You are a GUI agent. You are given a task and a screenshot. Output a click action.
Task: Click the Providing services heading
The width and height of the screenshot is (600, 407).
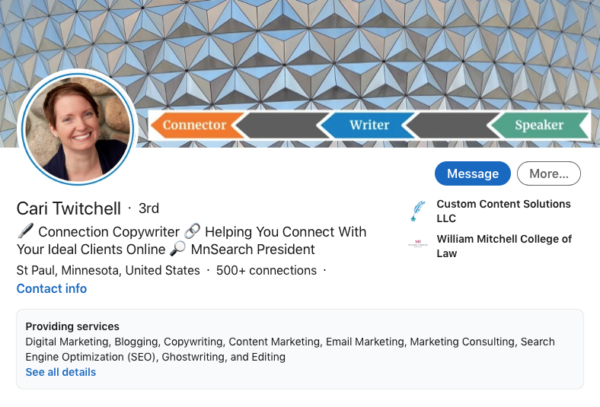tap(72, 326)
